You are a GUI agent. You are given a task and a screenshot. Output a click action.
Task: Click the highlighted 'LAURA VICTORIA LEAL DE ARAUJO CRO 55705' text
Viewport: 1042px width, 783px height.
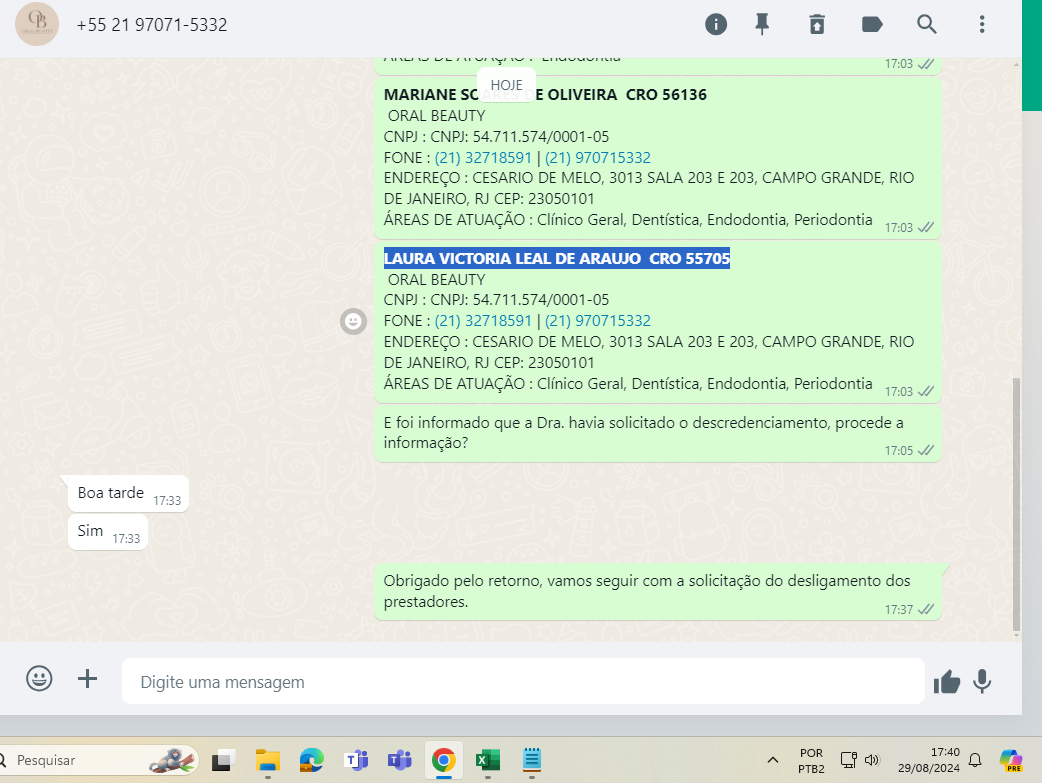tap(557, 259)
